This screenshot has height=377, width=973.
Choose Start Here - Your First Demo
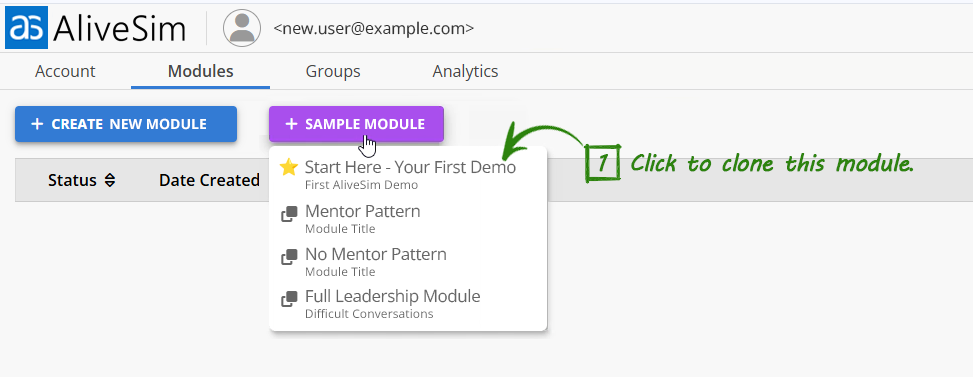pos(408,175)
